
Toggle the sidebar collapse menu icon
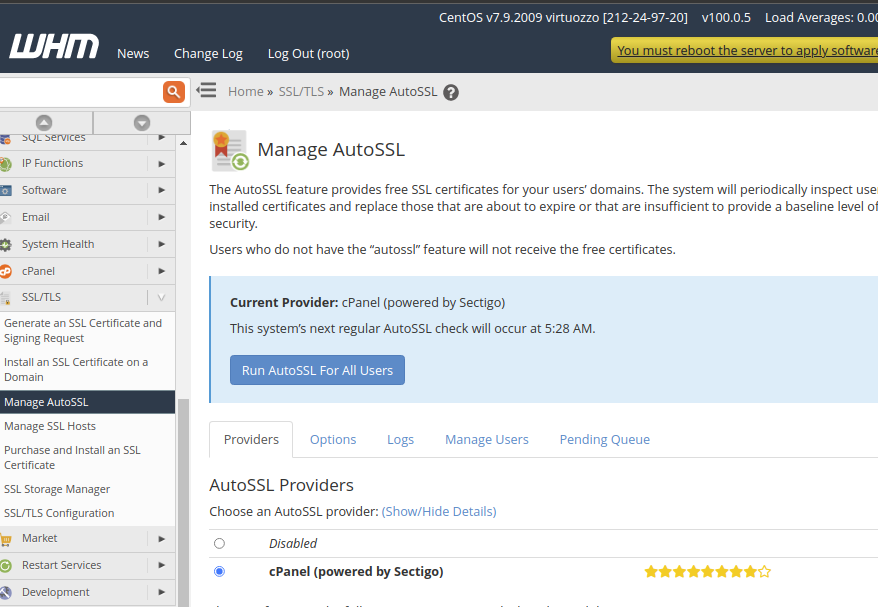click(206, 90)
